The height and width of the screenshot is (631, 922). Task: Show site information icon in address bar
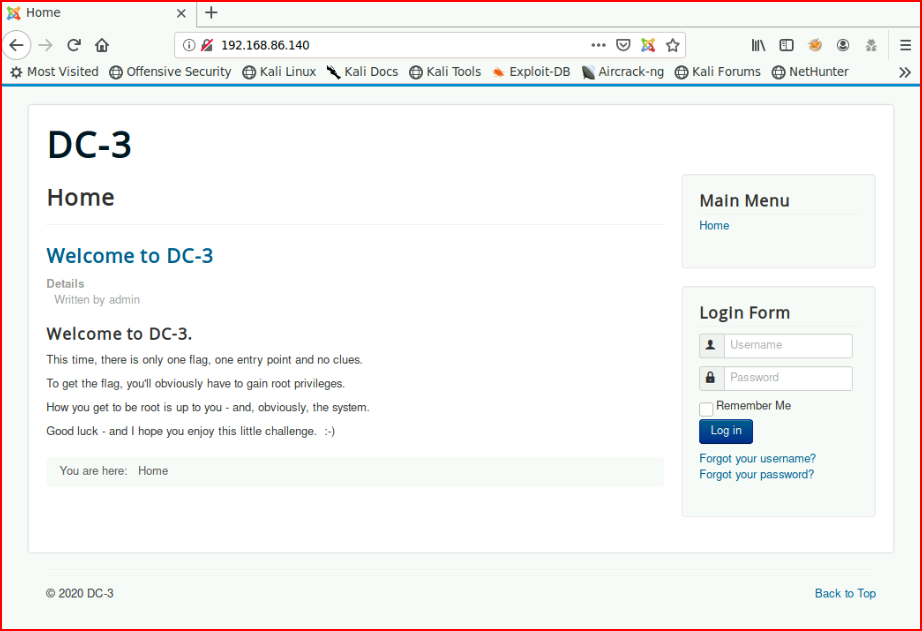tap(188, 45)
